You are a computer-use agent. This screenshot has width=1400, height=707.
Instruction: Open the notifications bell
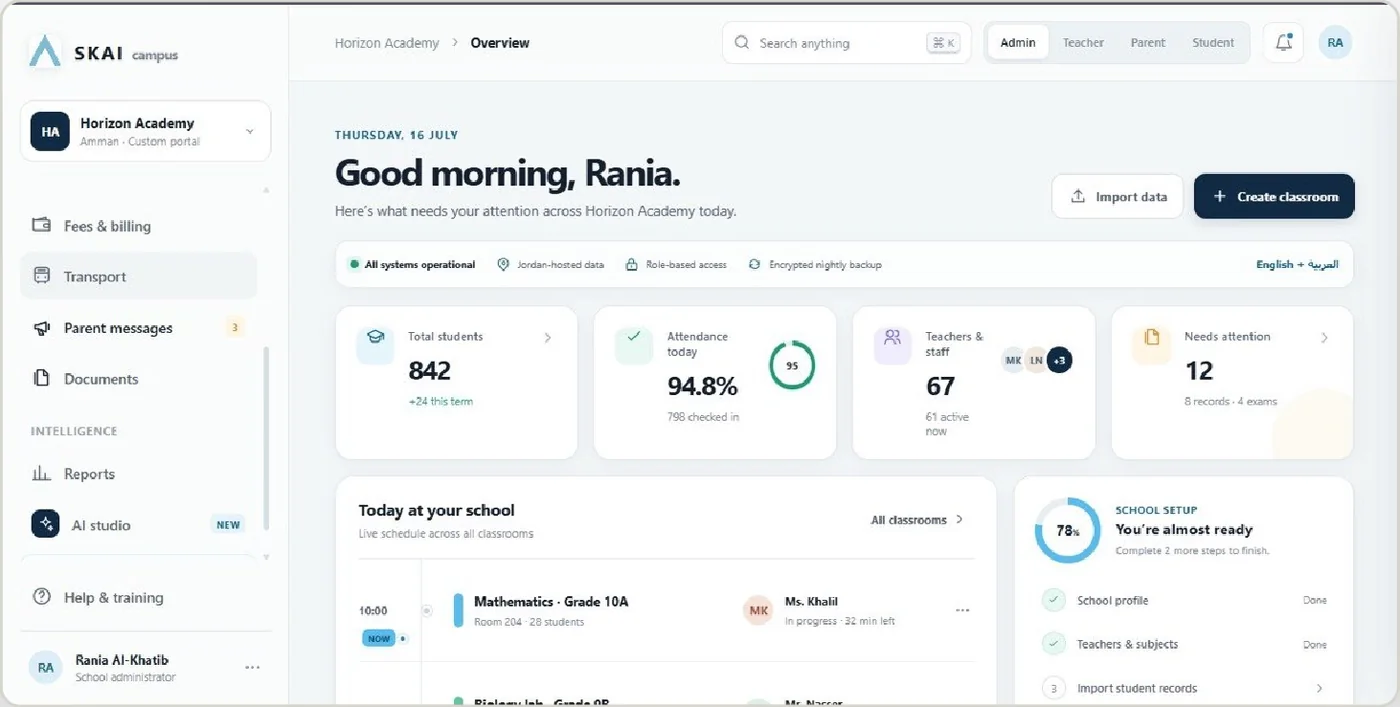click(1283, 43)
